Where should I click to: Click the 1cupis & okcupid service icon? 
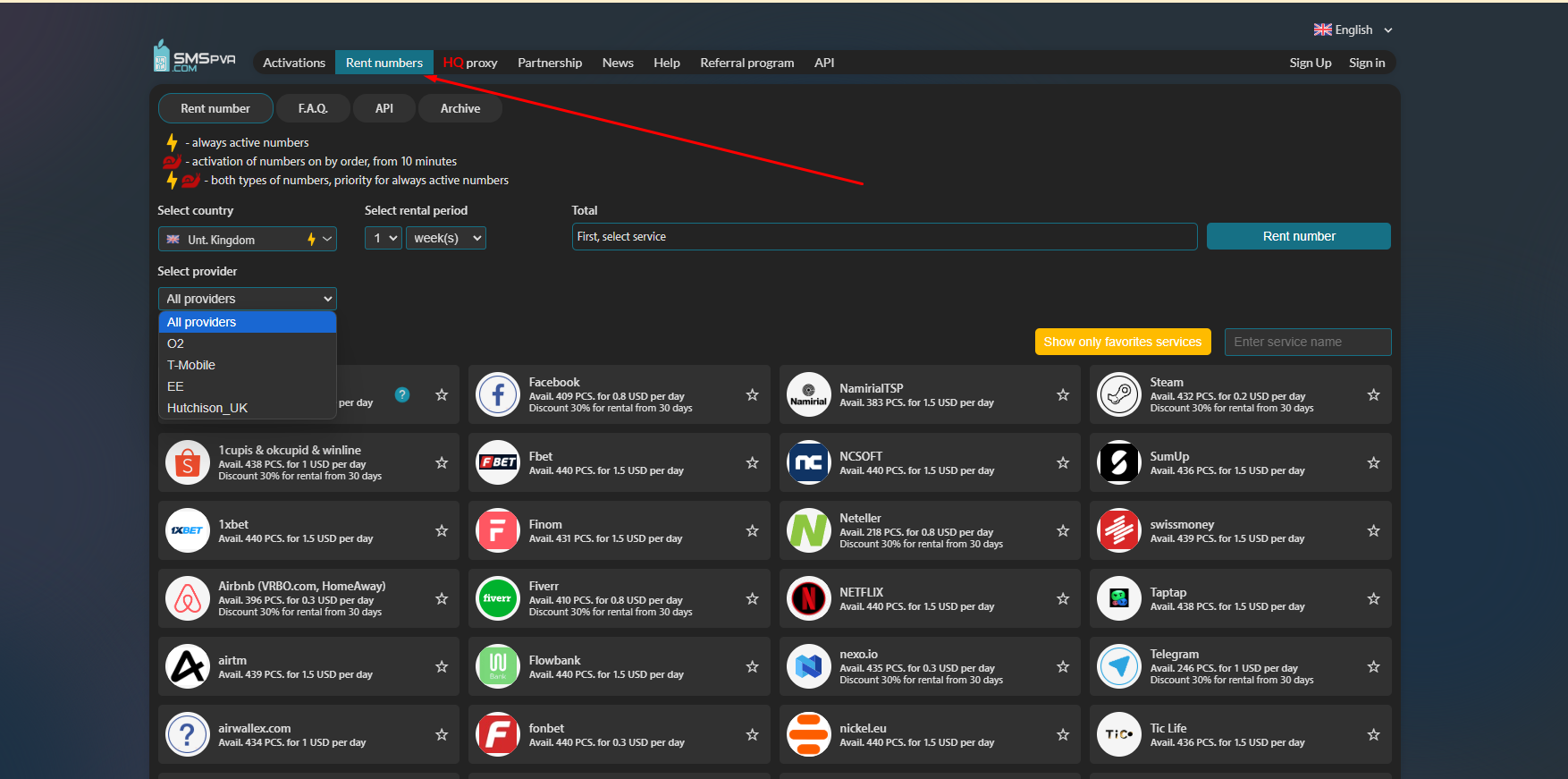click(x=188, y=462)
